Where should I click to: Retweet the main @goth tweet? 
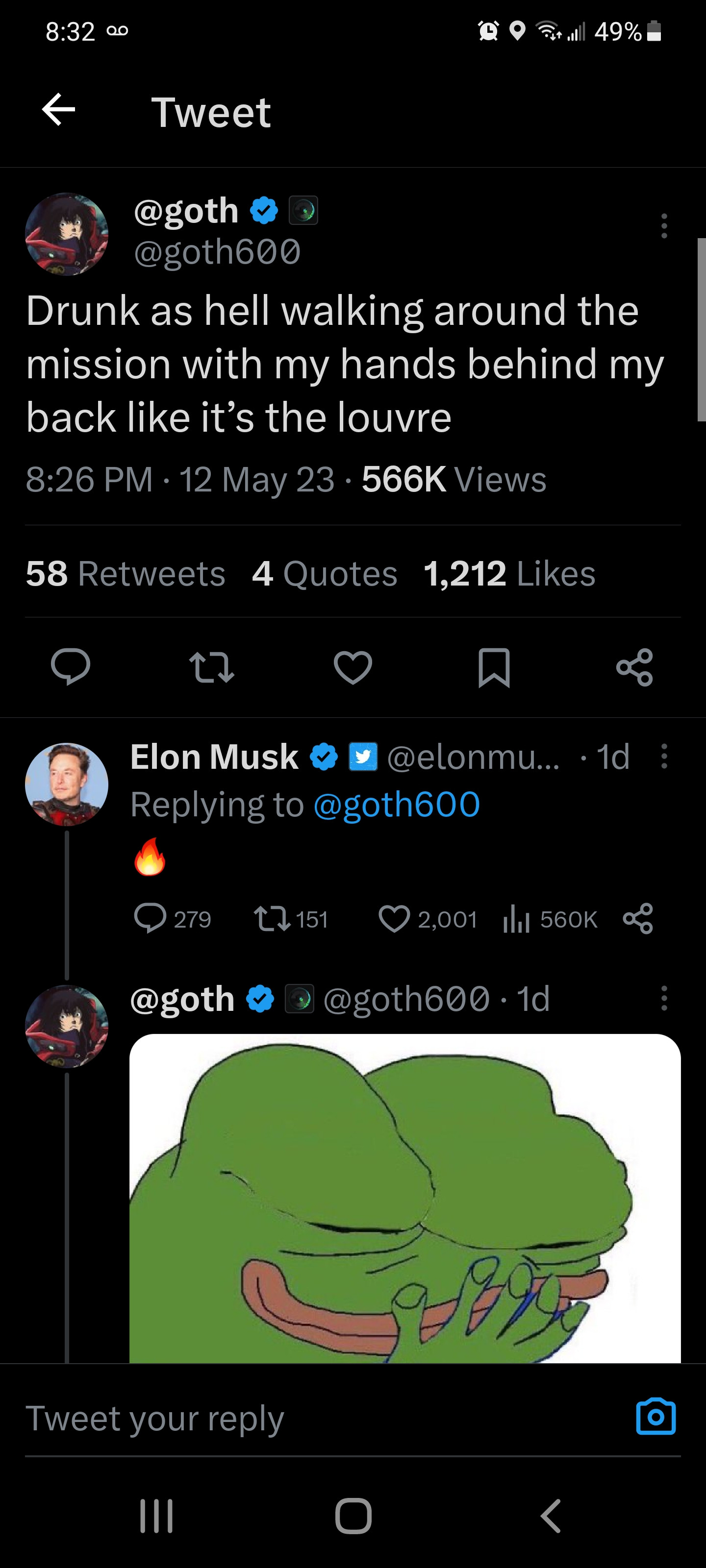pyautogui.click(x=211, y=667)
